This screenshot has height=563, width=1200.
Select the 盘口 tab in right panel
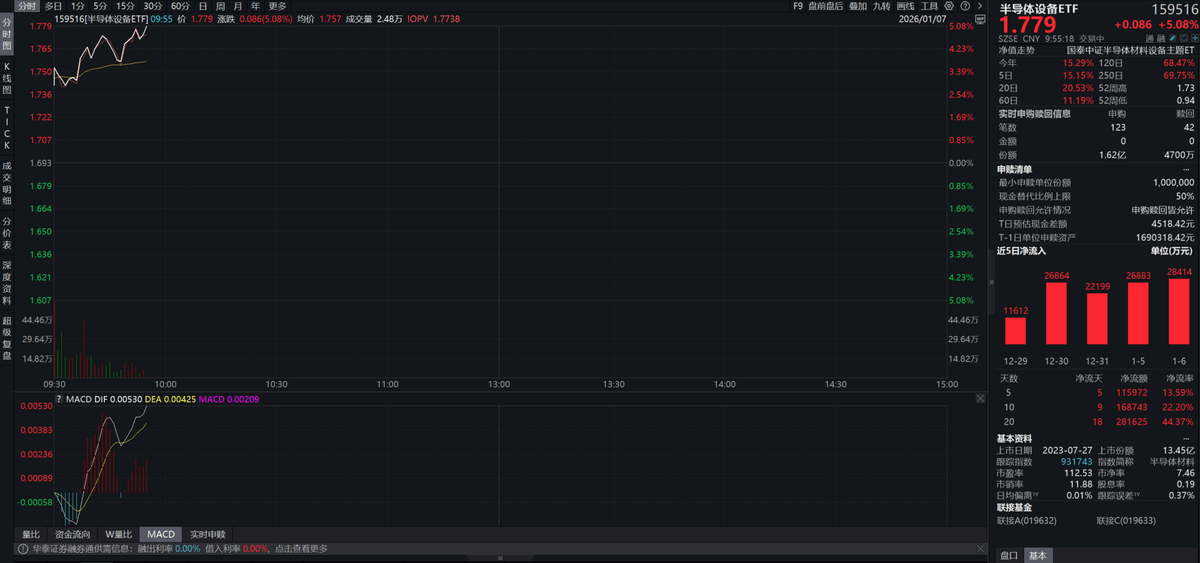click(x=1010, y=555)
